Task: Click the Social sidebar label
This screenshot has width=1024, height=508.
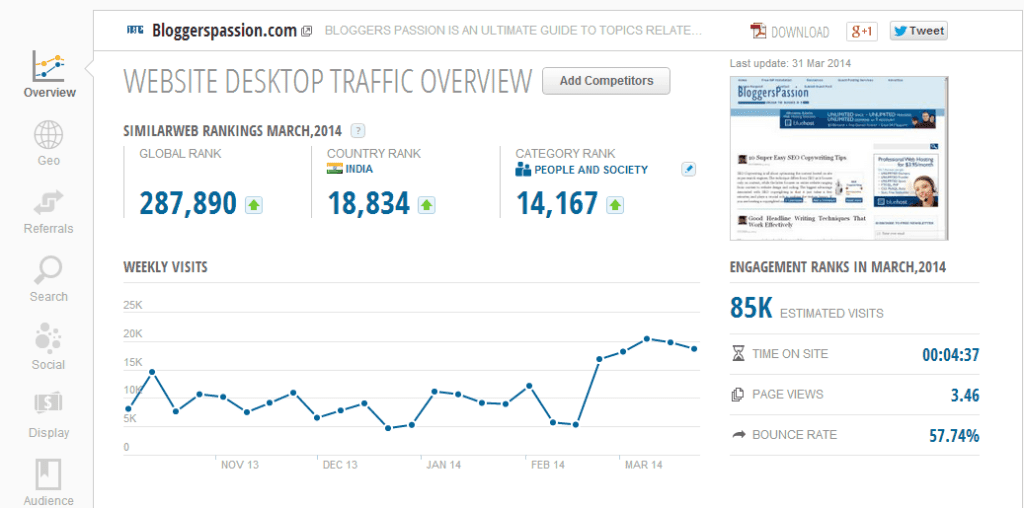Action: pyautogui.click(x=48, y=364)
